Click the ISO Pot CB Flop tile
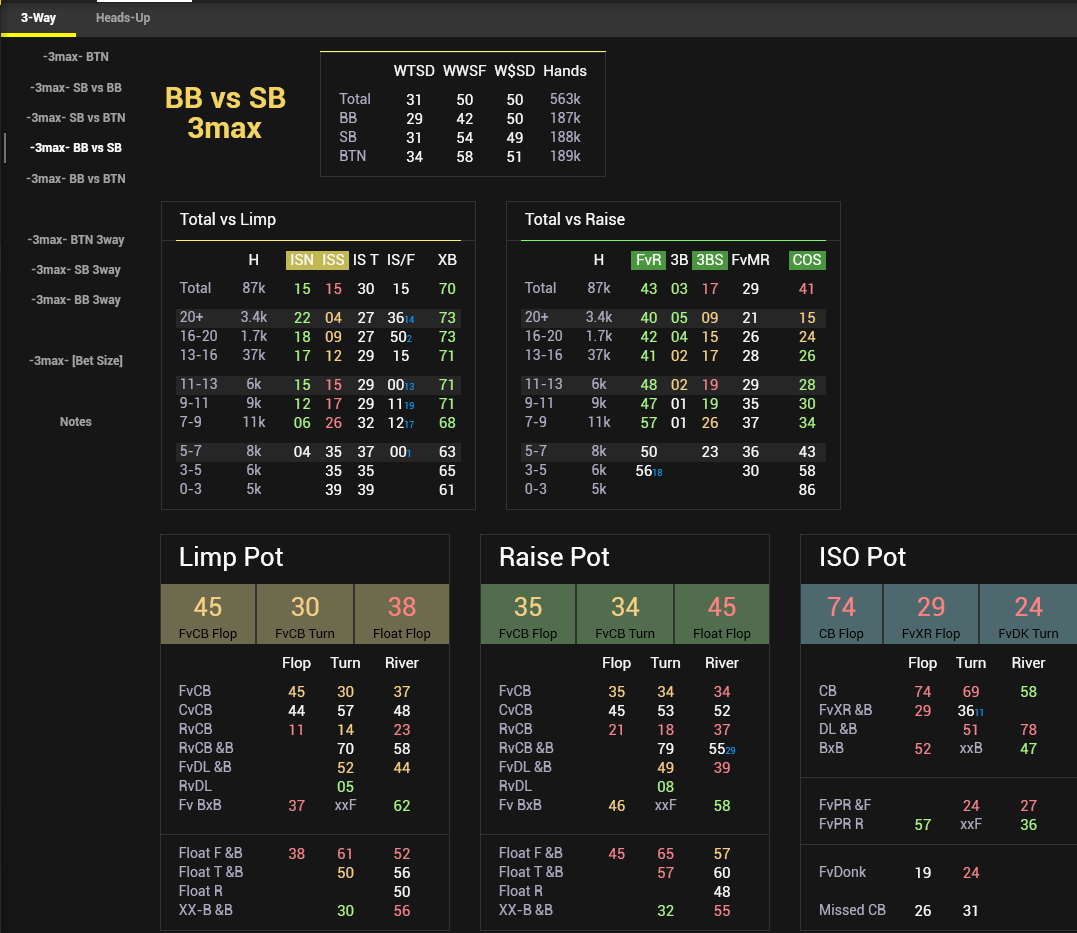Viewport: 1077px width, 933px height. (x=842, y=614)
